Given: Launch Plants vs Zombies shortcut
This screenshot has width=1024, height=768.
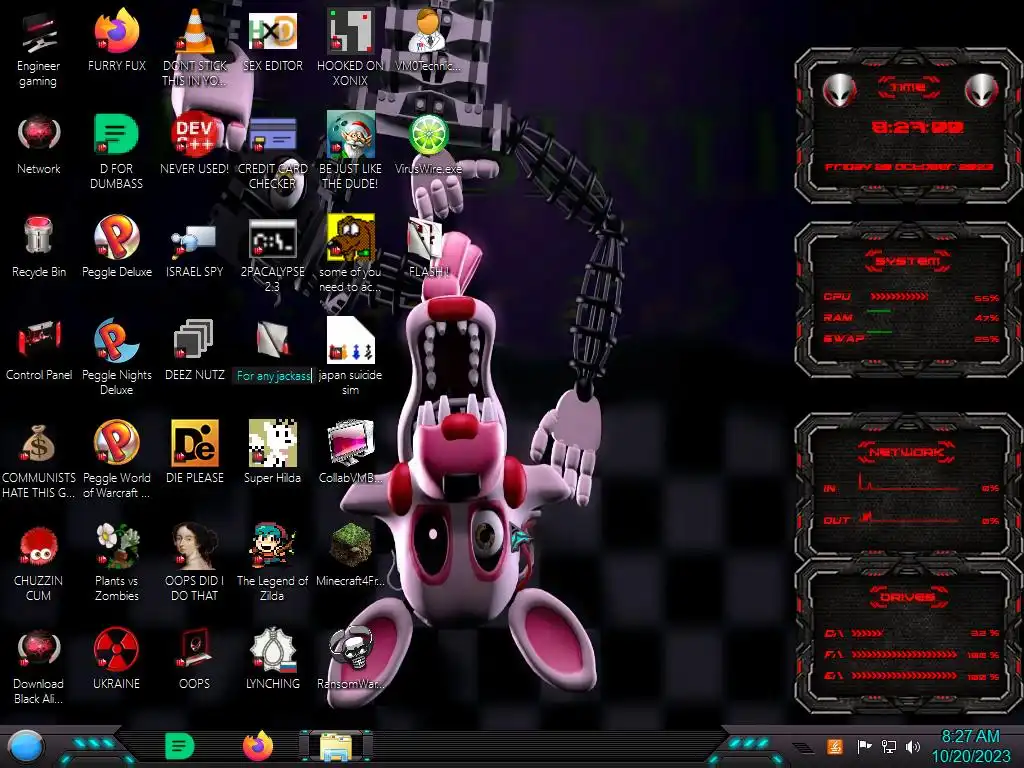Looking at the screenshot, I should coord(116,546).
